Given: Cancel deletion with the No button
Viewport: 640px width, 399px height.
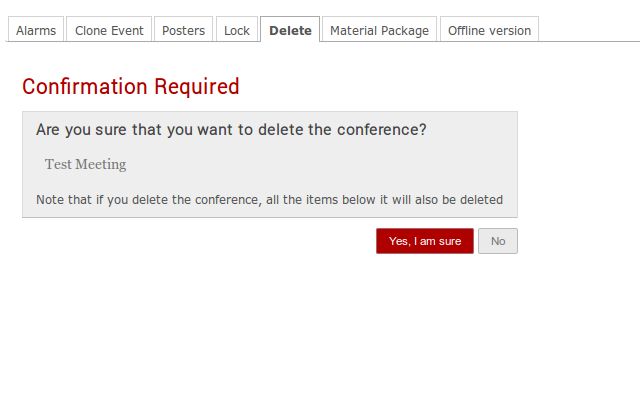Looking at the screenshot, I should tap(498, 241).
